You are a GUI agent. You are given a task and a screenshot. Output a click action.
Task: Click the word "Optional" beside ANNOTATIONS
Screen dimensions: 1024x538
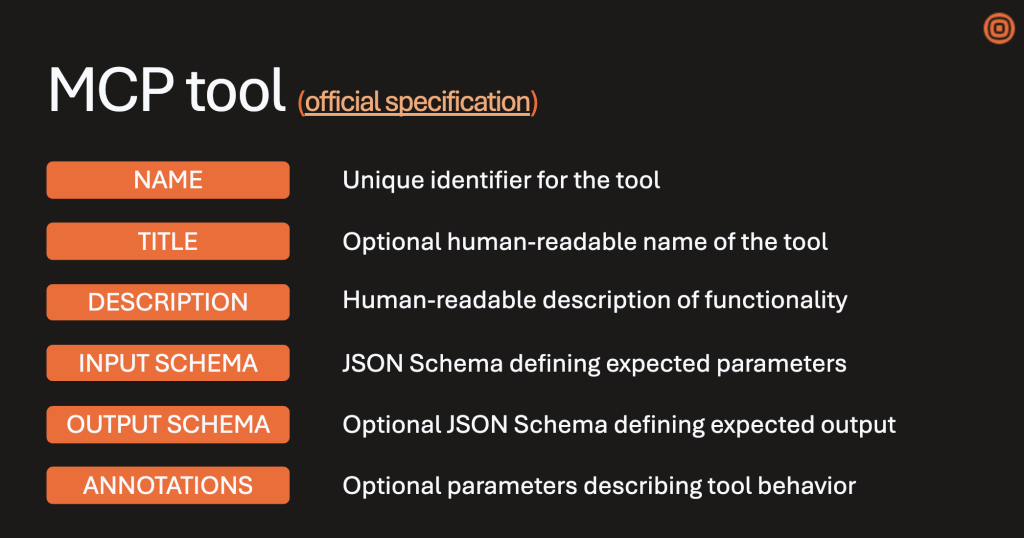[x=384, y=486]
